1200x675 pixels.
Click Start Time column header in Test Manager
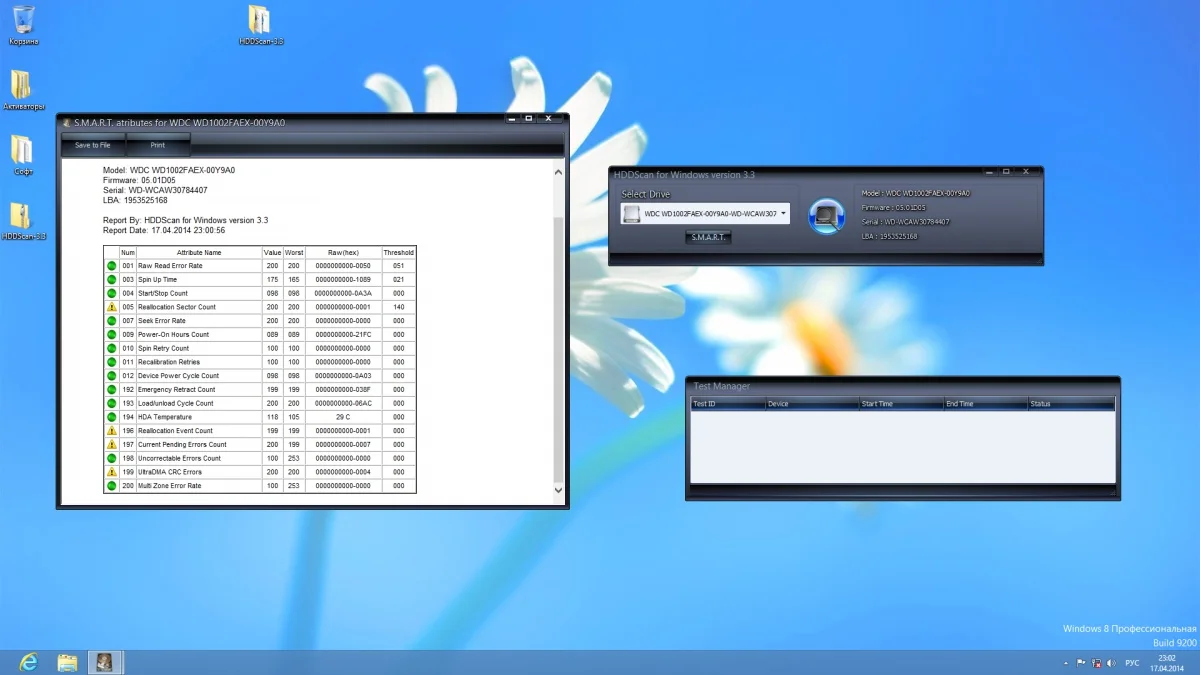[900, 404]
